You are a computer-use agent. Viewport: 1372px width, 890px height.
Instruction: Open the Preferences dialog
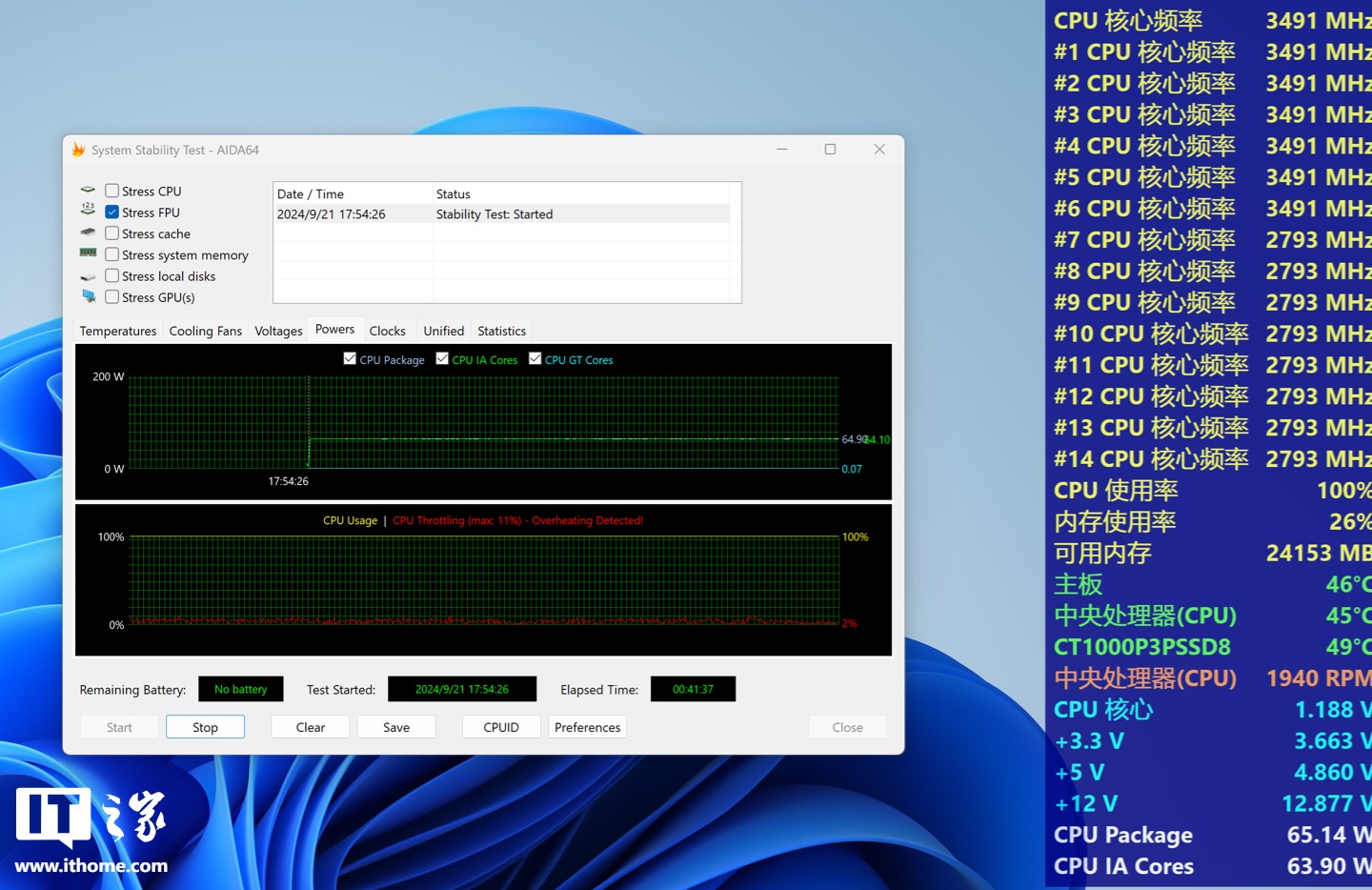[x=587, y=727]
